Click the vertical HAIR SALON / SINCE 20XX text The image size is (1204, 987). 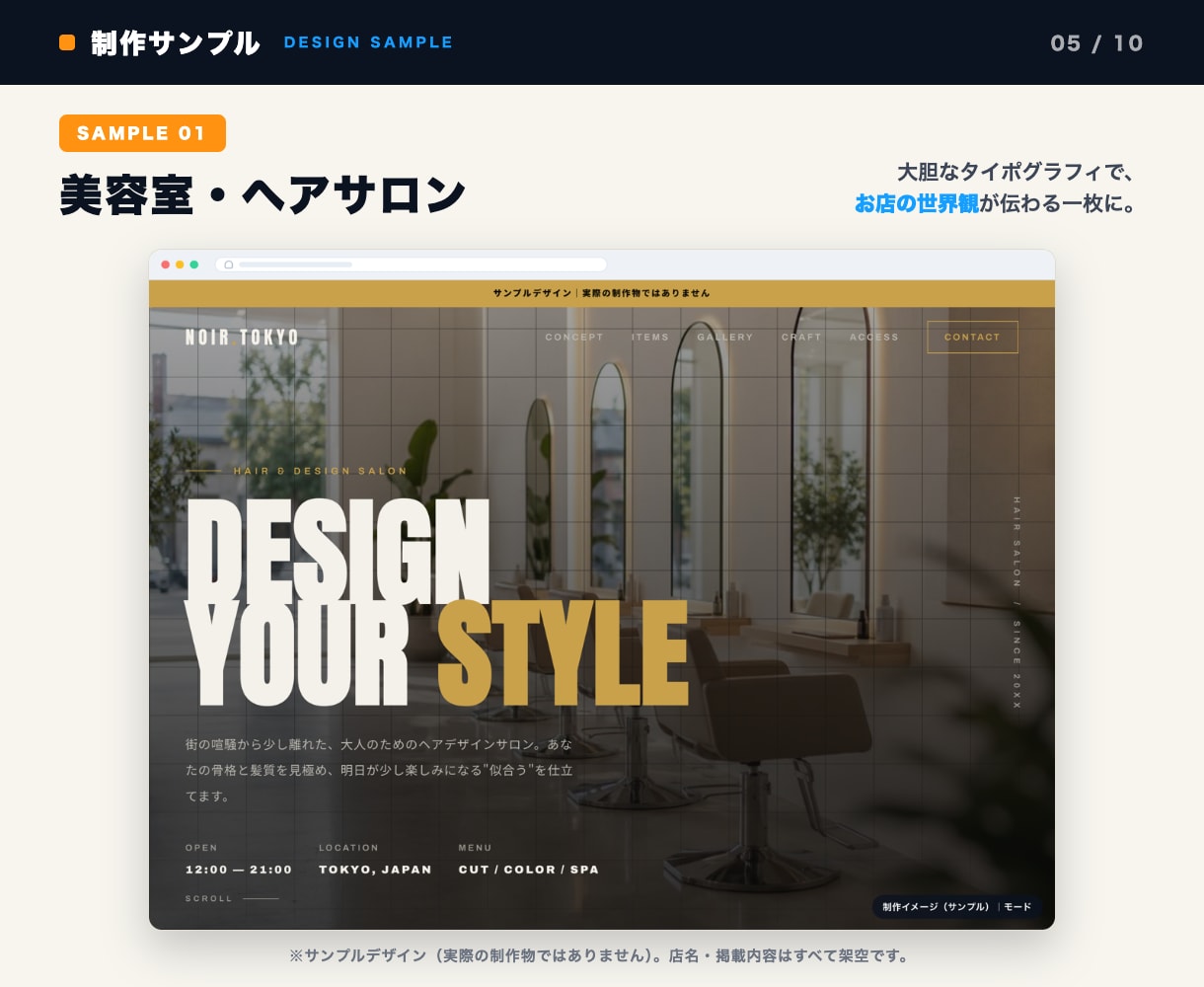[x=1016, y=602]
